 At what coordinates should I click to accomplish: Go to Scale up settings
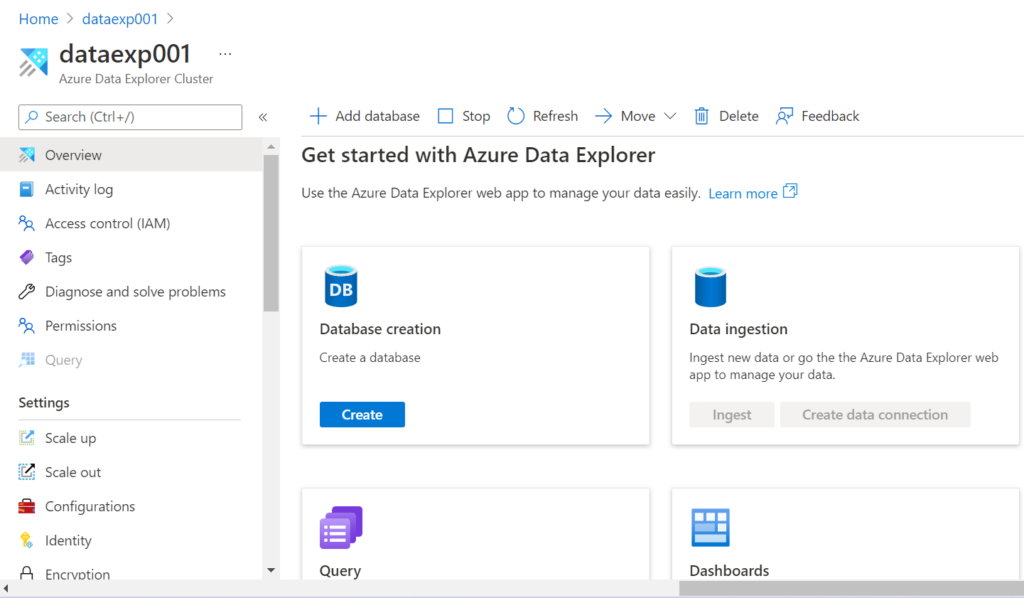pos(70,438)
